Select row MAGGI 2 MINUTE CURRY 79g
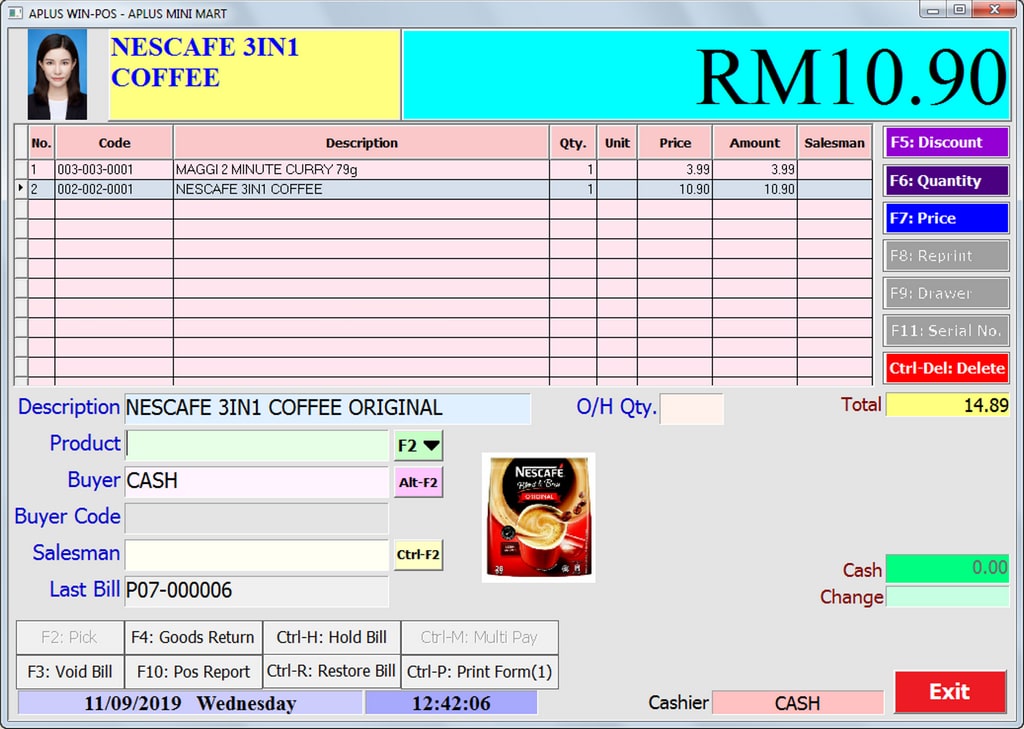Screen dimensions: 1024x729 pyautogui.click(x=361, y=170)
